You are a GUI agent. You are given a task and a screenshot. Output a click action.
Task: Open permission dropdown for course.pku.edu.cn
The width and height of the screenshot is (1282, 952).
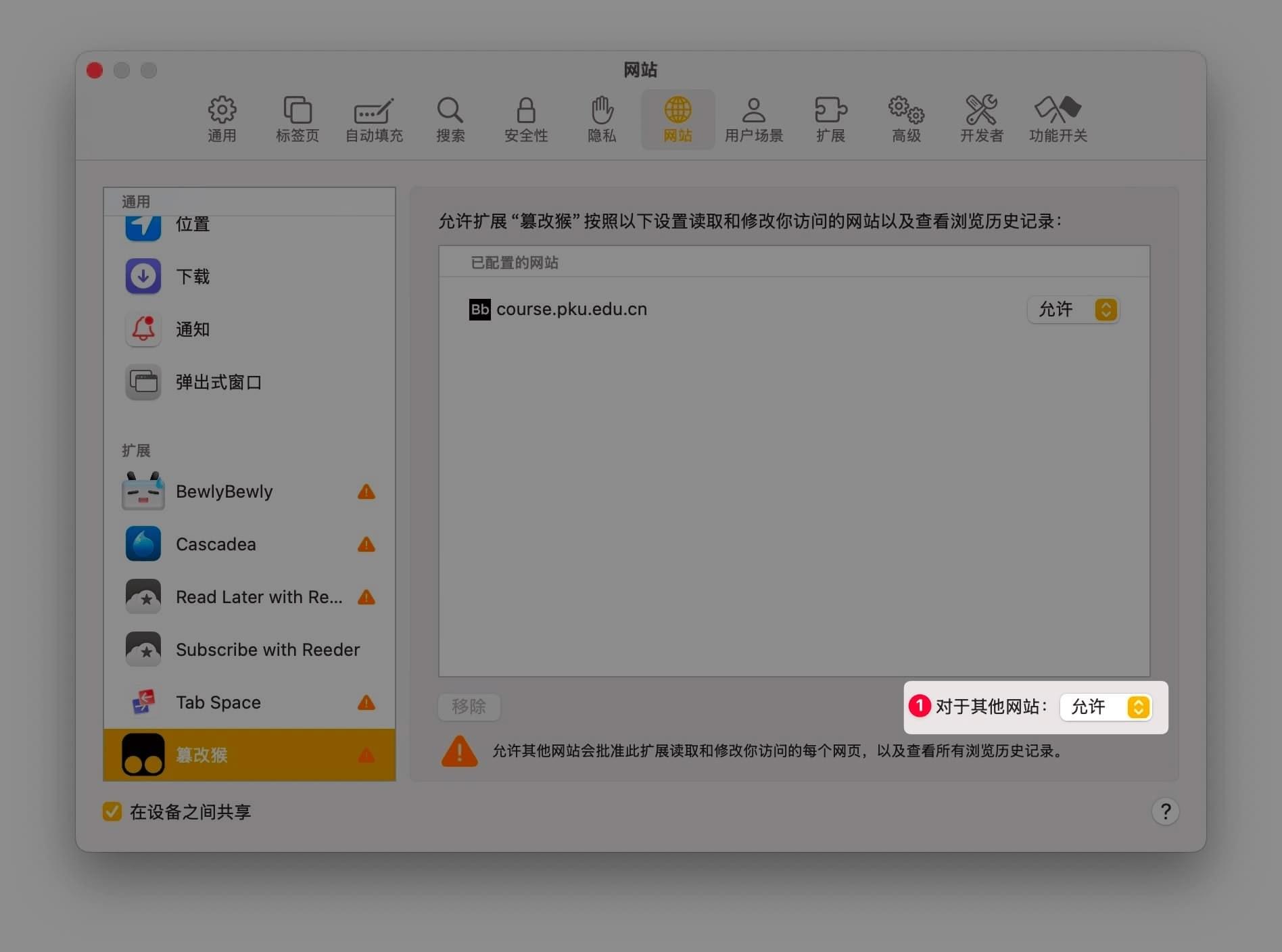1073,310
